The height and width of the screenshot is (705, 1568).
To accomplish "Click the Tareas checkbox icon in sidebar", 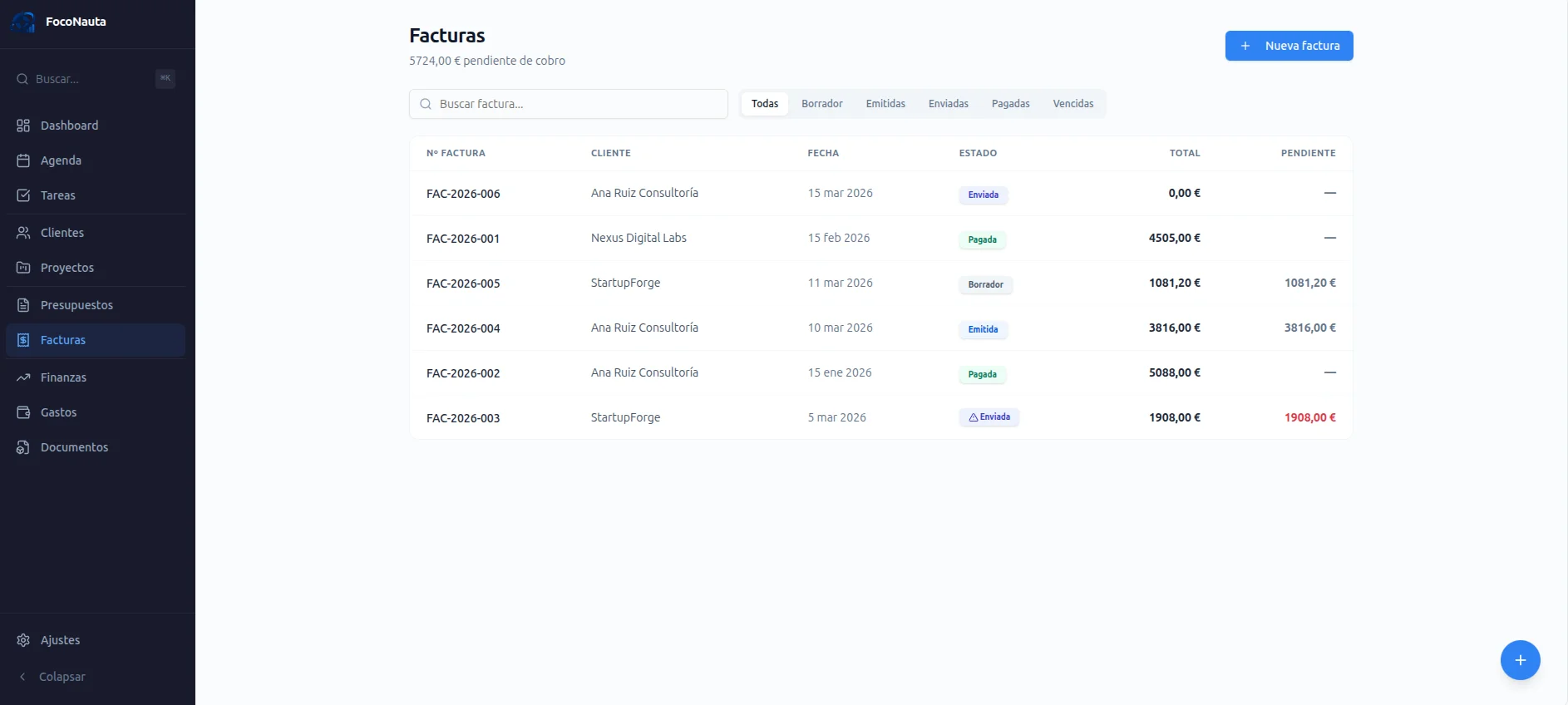I will 23,195.
